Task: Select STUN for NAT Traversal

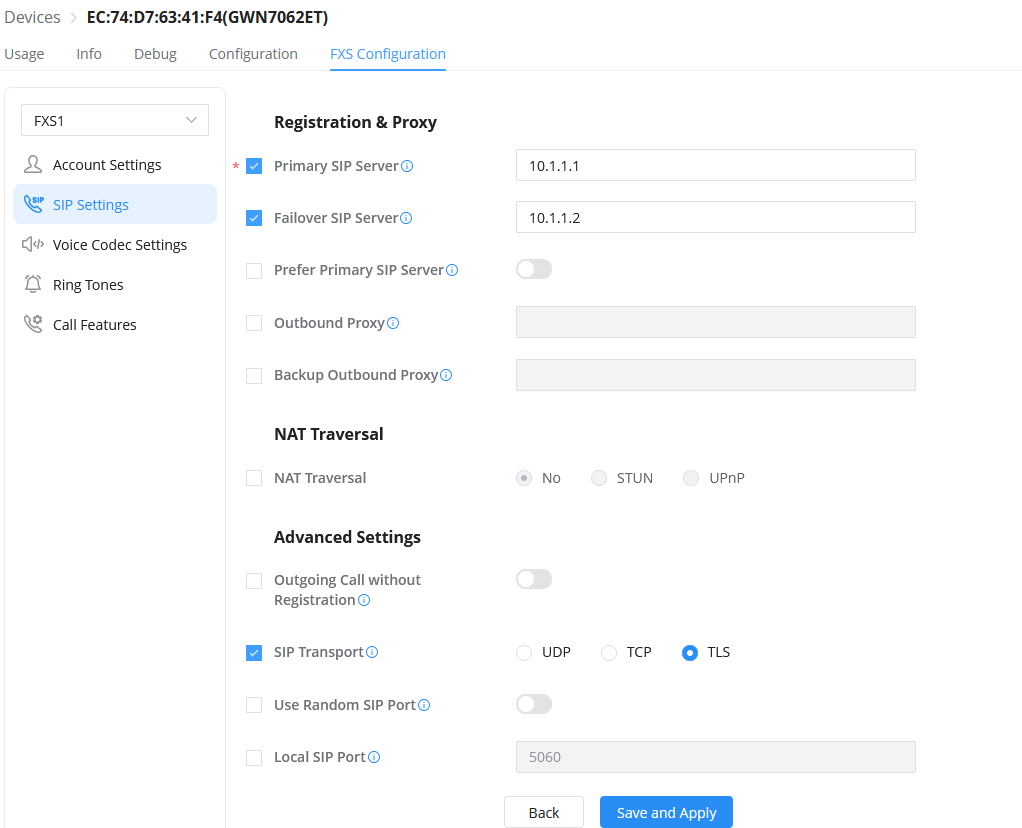Action: pyautogui.click(x=599, y=479)
